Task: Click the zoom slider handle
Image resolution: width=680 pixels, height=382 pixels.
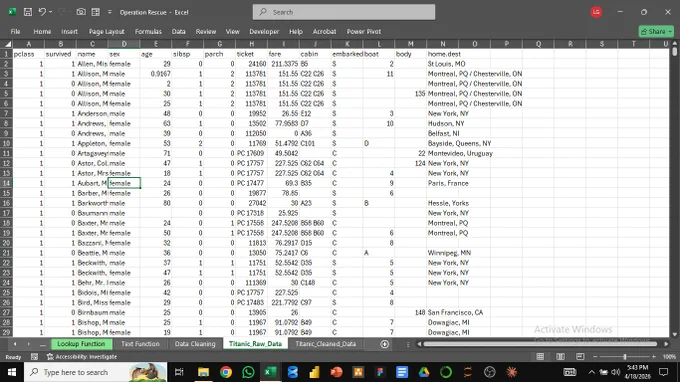Action: pos(624,357)
